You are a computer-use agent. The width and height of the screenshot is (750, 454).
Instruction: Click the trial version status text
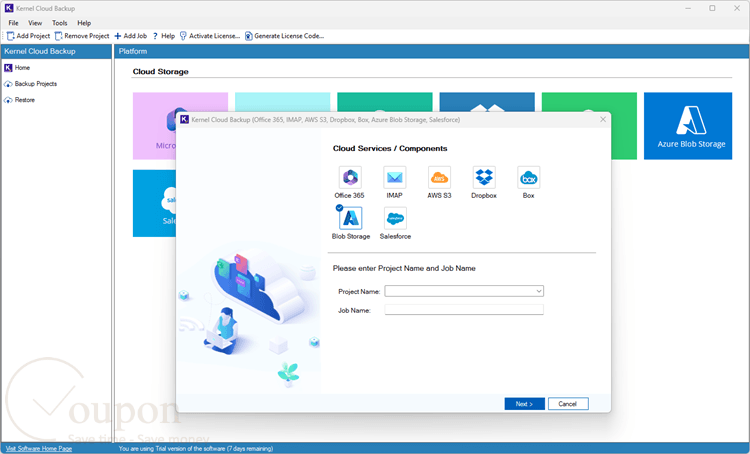click(196, 449)
